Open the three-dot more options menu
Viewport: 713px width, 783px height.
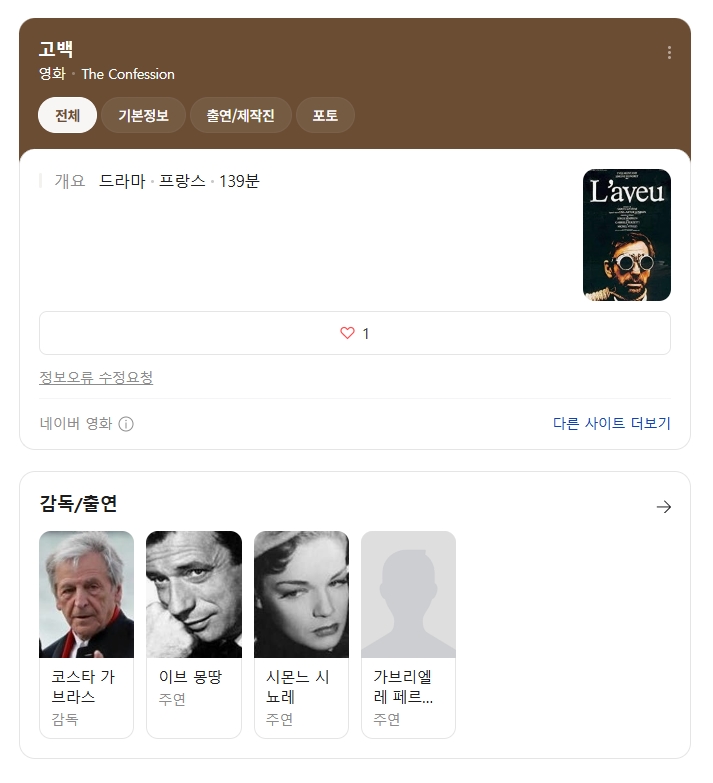(x=669, y=53)
